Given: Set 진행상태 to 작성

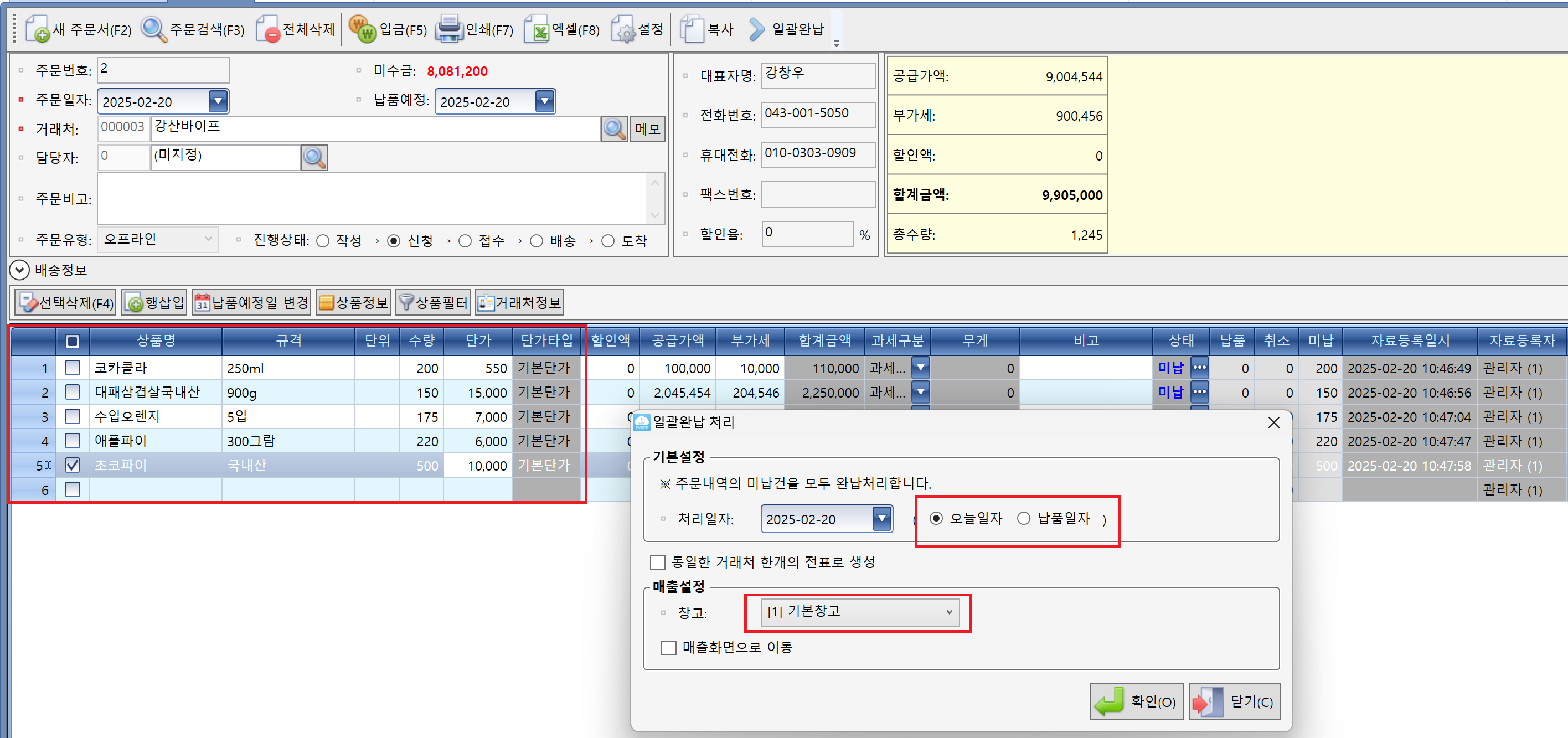Looking at the screenshot, I should (x=323, y=241).
